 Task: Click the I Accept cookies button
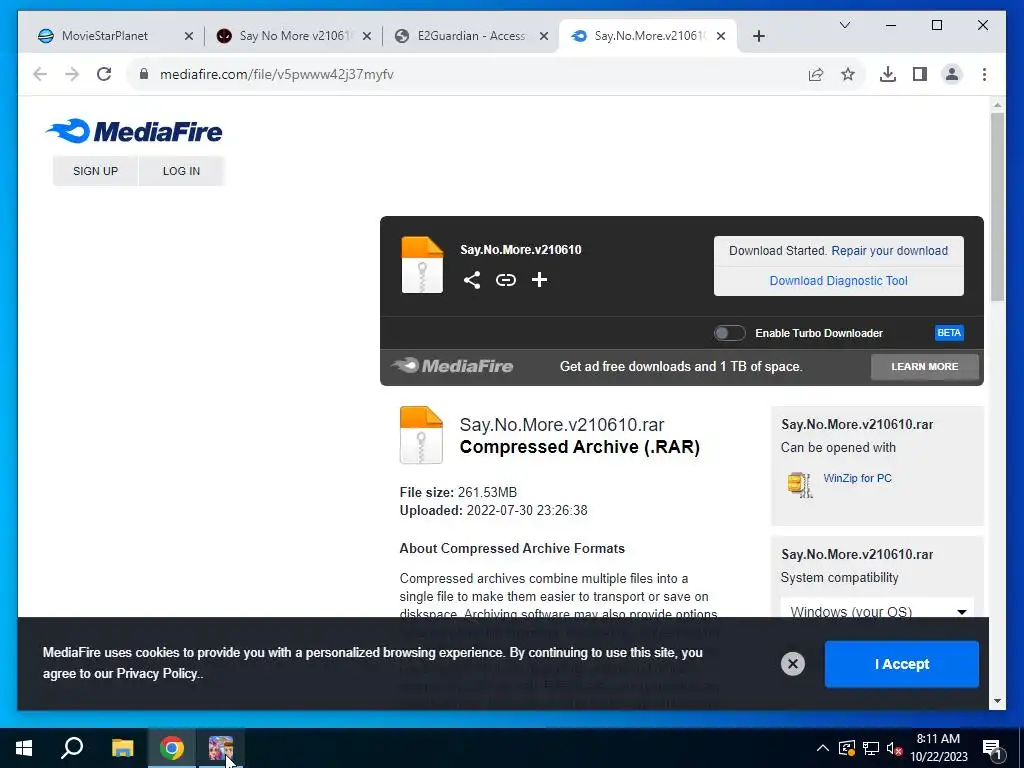tap(901, 664)
